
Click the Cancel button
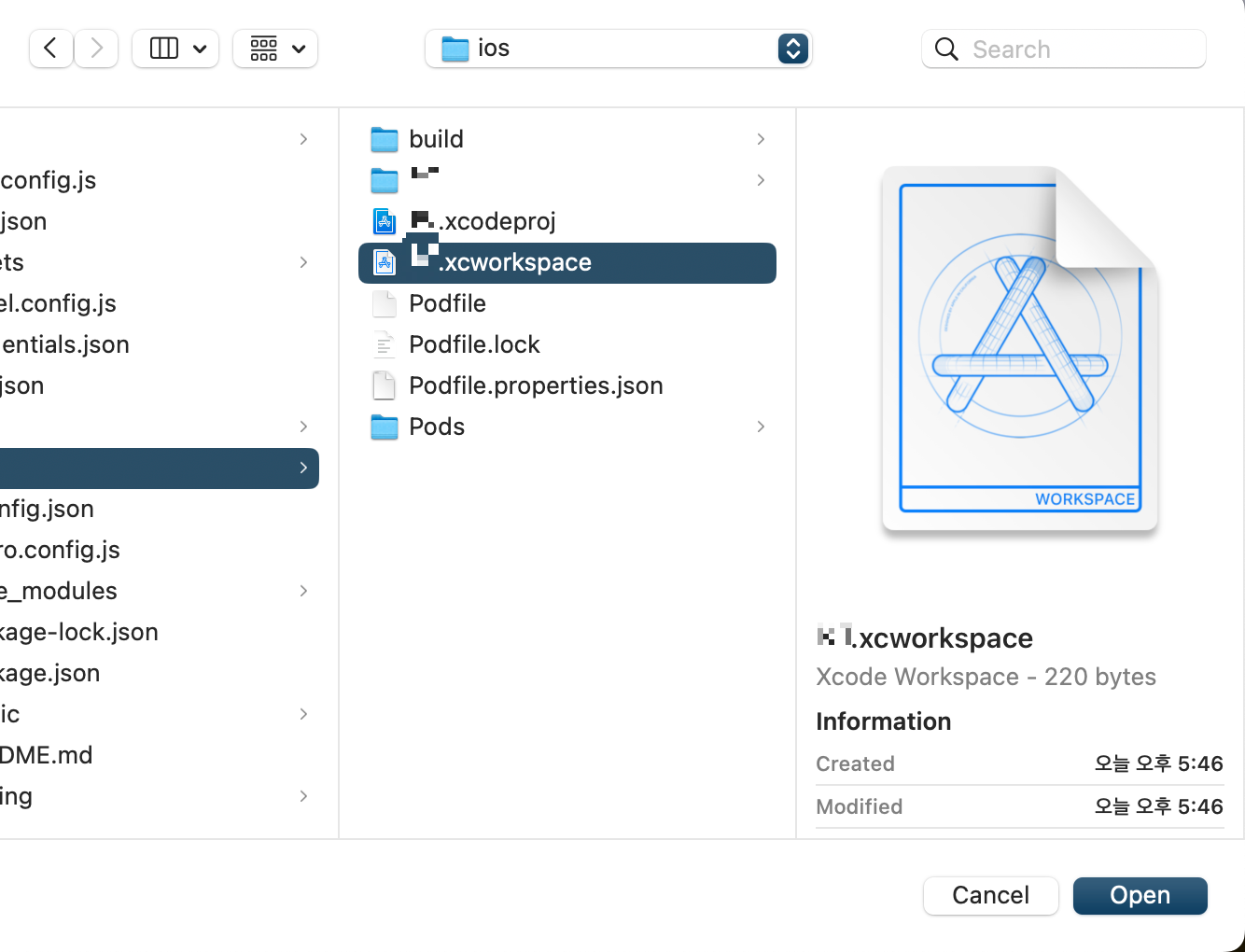pos(990,895)
